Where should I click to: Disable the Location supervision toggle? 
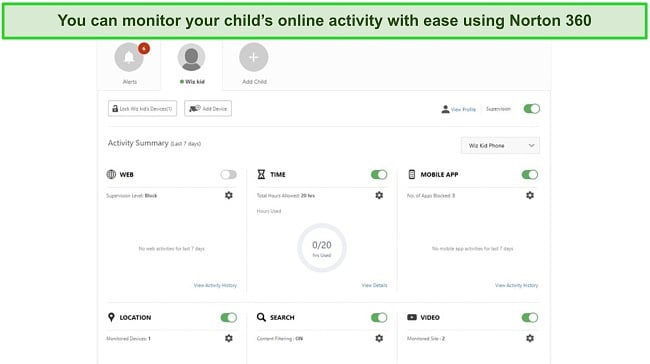coord(228,318)
